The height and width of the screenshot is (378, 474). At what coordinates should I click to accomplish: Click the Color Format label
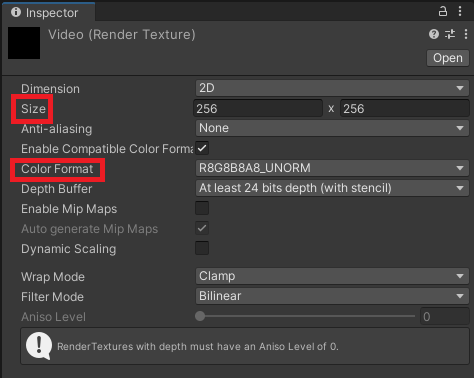[x=57, y=169]
